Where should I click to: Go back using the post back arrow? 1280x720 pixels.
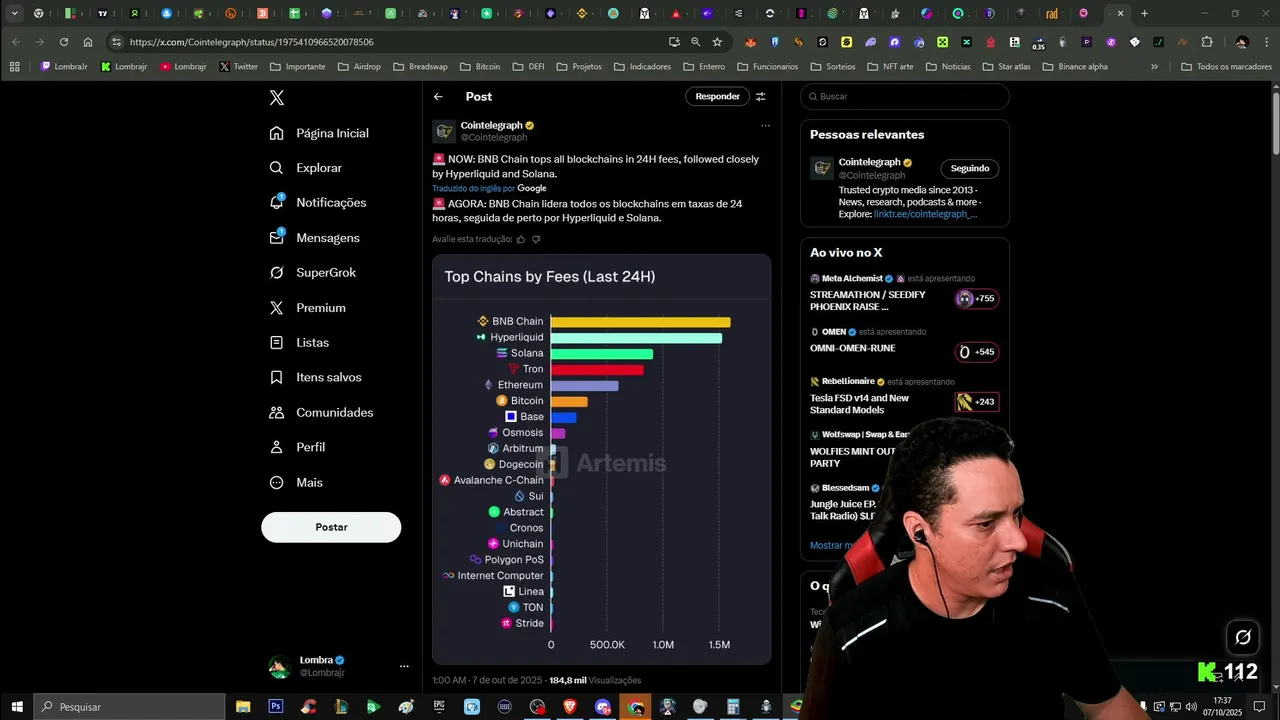438,97
